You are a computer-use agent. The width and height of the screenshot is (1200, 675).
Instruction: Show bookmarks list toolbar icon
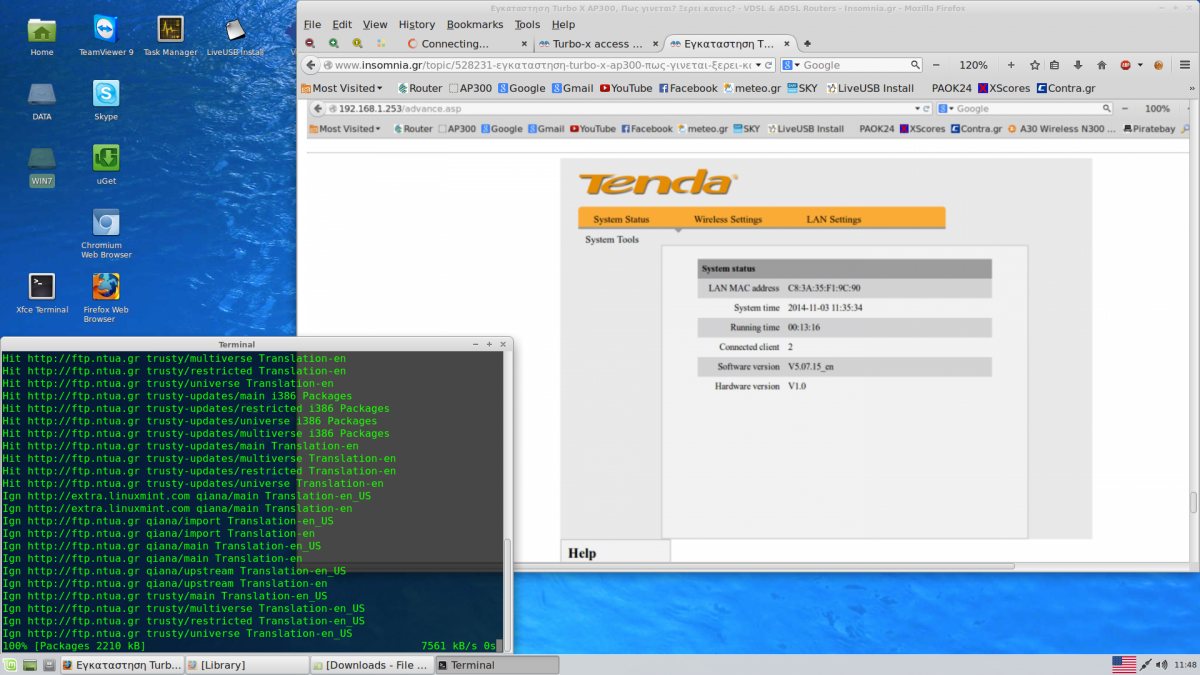pyautogui.click(x=1054, y=65)
